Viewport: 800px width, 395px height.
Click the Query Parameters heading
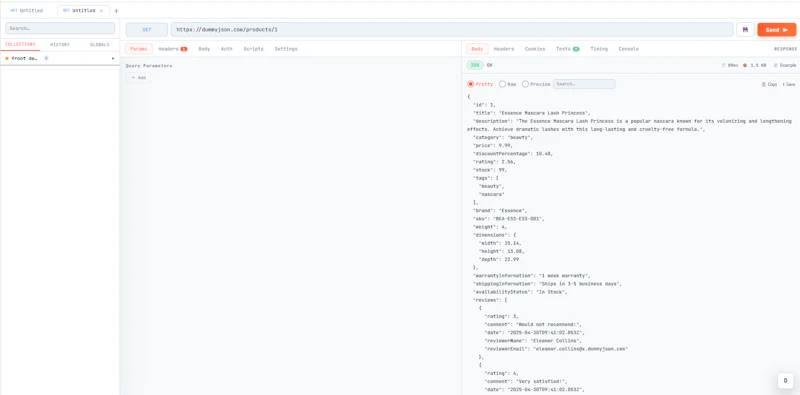(x=149, y=66)
